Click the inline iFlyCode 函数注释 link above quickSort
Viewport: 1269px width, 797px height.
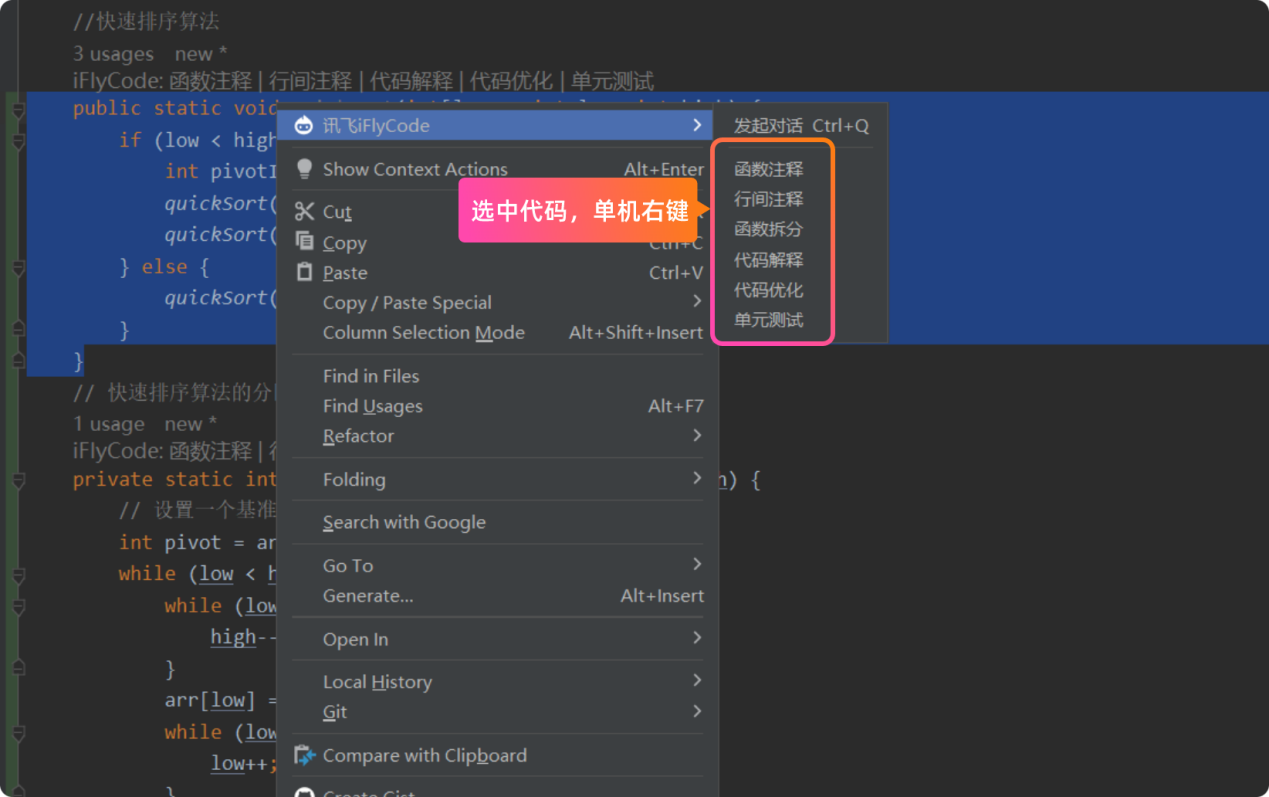tap(210, 80)
